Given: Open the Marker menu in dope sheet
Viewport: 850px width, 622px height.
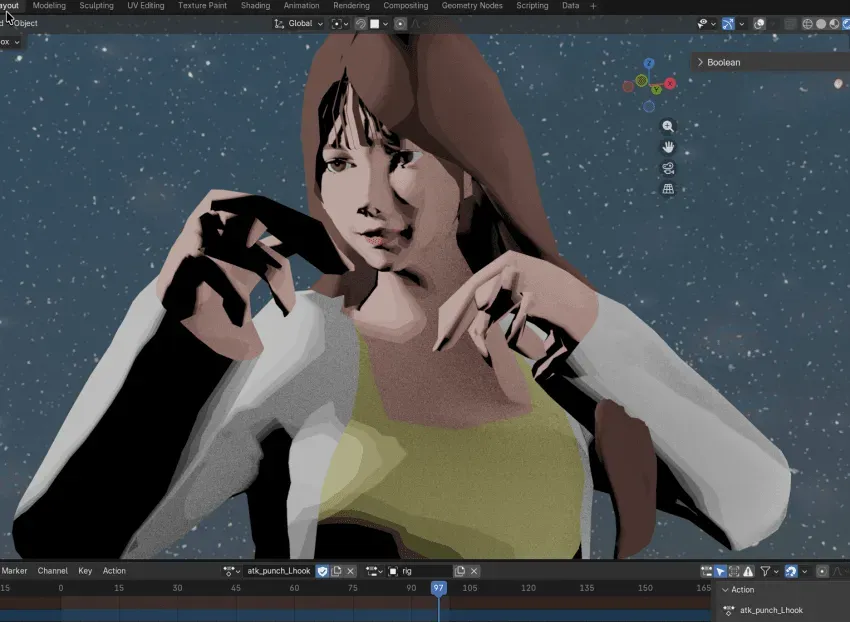Looking at the screenshot, I should pos(15,571).
